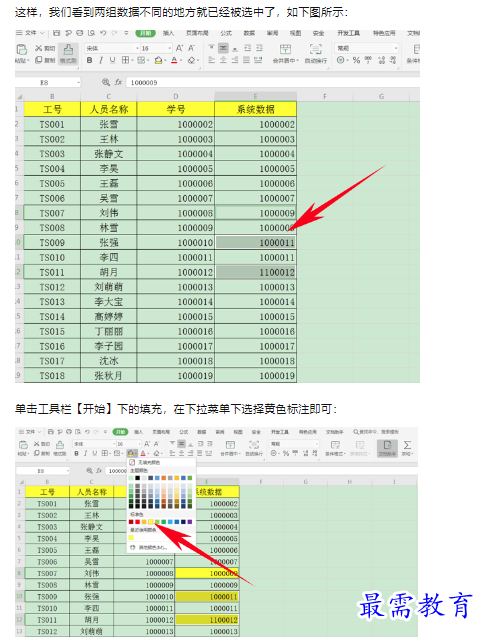Screen dimensions: 481x637
Task: Toggle Bold in the first spreadsheet ribbon
Action: tap(89, 60)
